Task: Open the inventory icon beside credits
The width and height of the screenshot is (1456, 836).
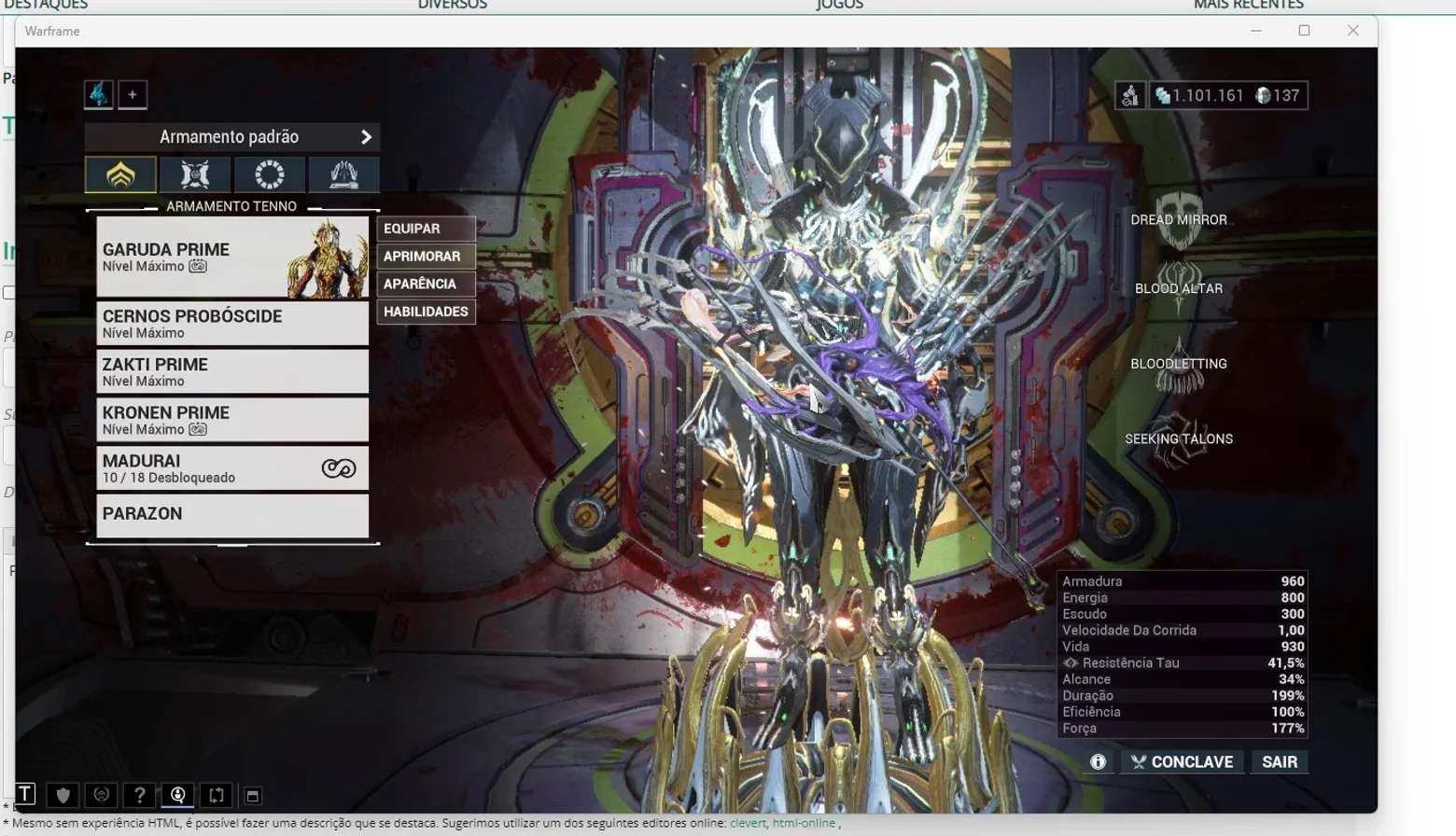Action: [1129, 95]
